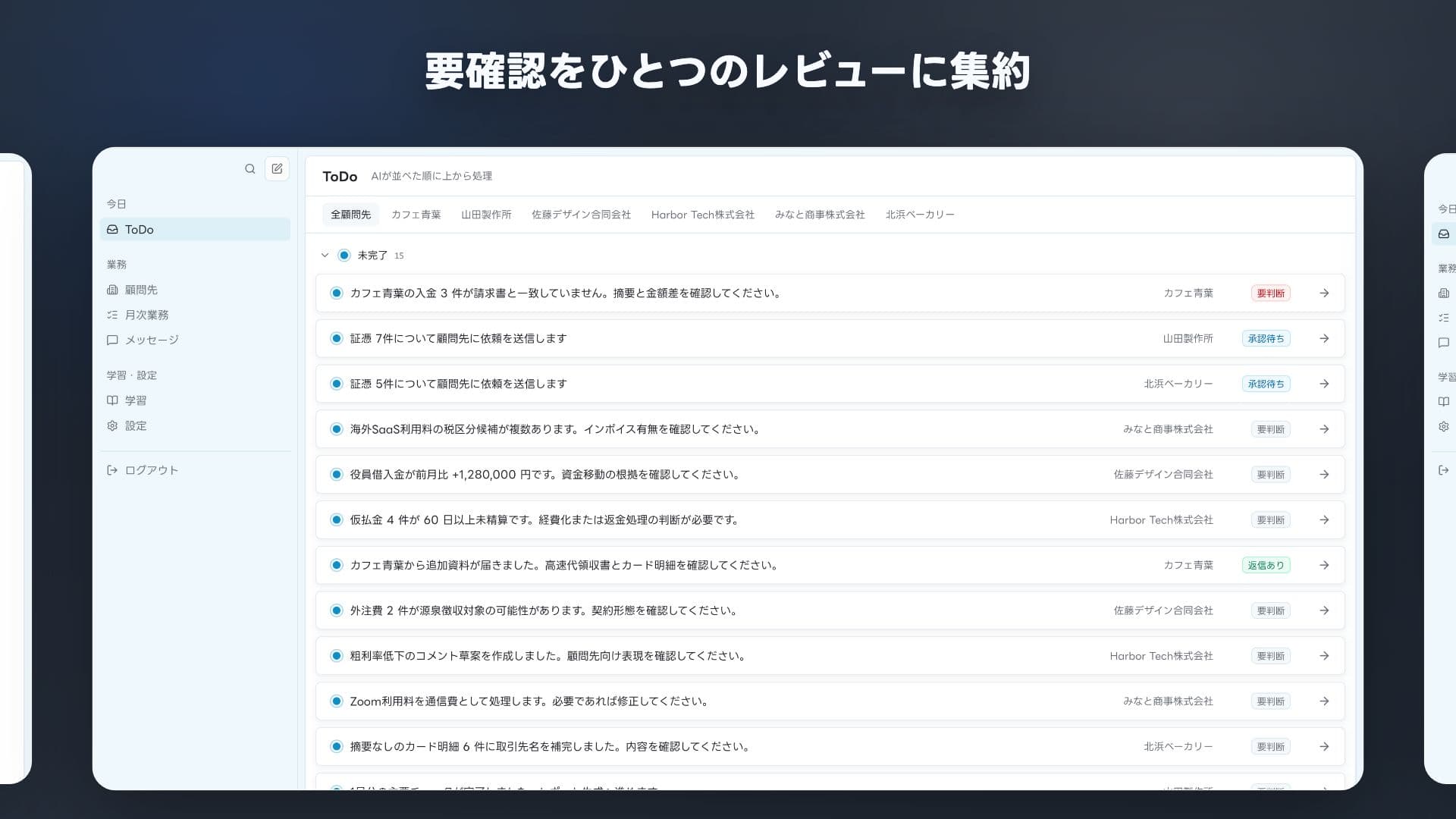Click the ToDo page heading
Viewport: 1456px width, 819px height.
click(340, 176)
